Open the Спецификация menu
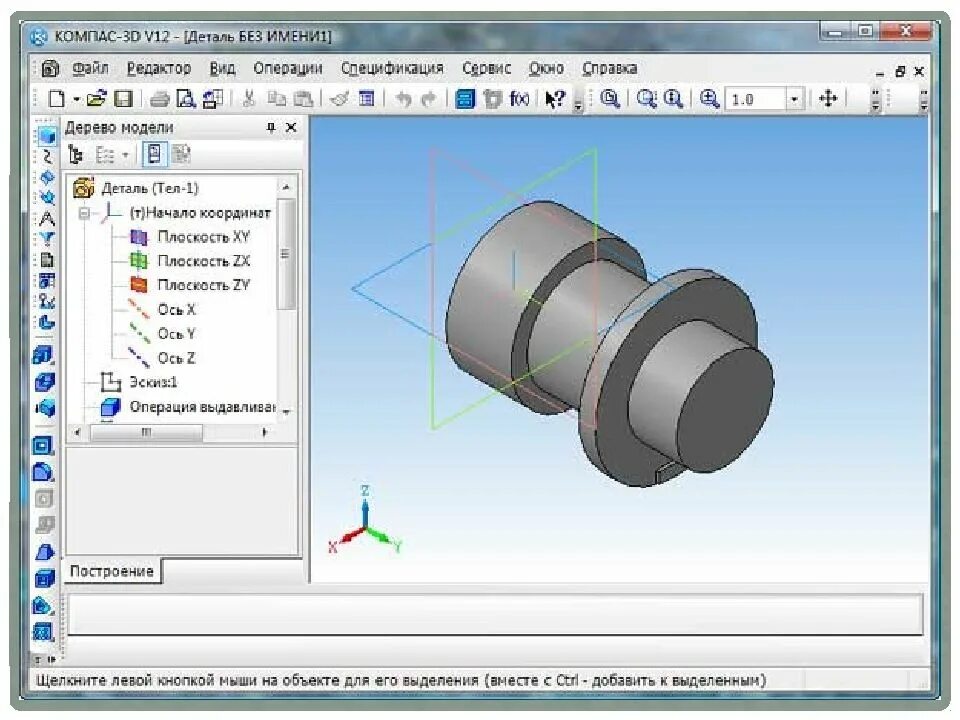 click(x=392, y=68)
